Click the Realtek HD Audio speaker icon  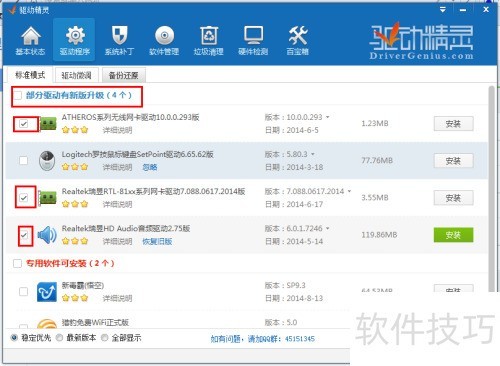pos(47,235)
